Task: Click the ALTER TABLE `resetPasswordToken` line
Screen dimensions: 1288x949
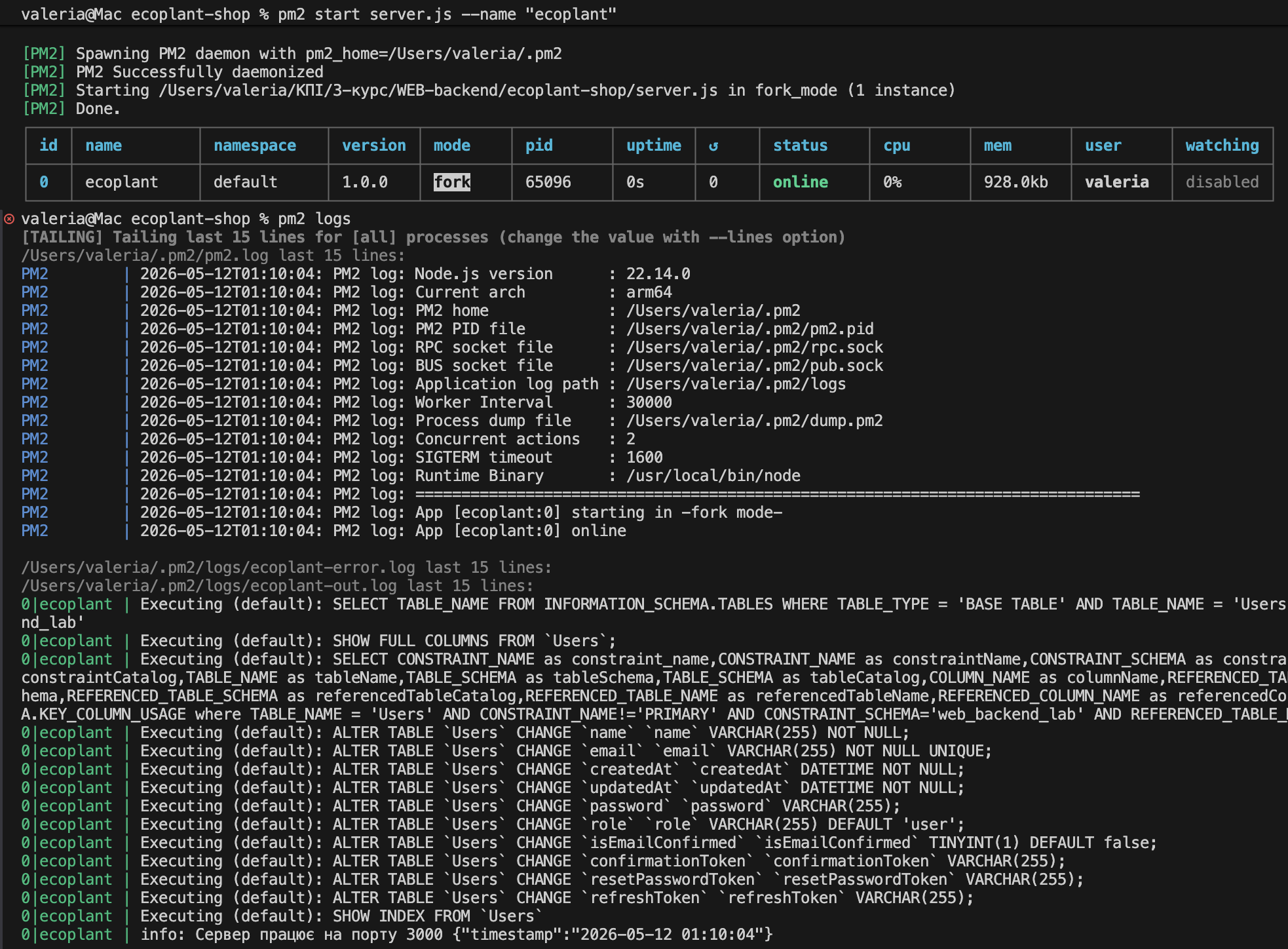Action: tap(553, 880)
